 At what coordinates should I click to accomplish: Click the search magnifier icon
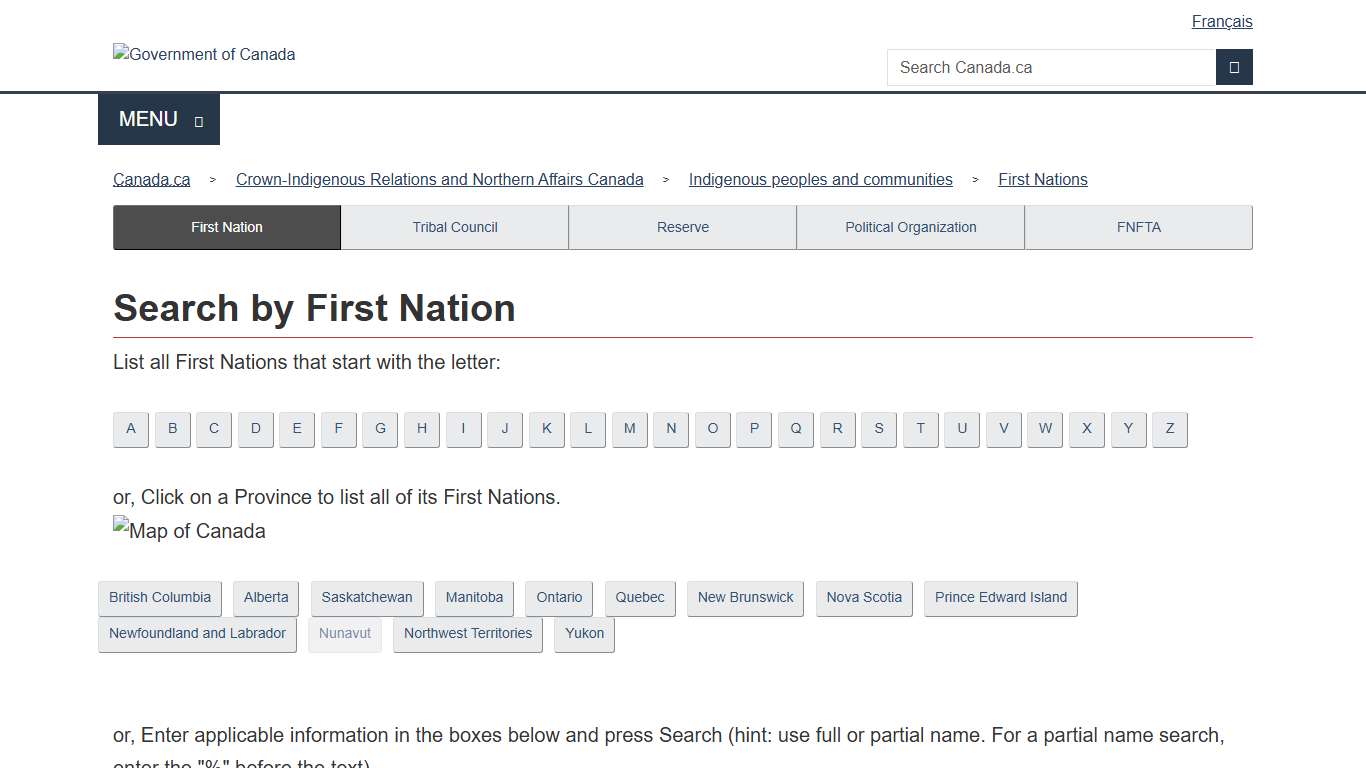[1234, 67]
